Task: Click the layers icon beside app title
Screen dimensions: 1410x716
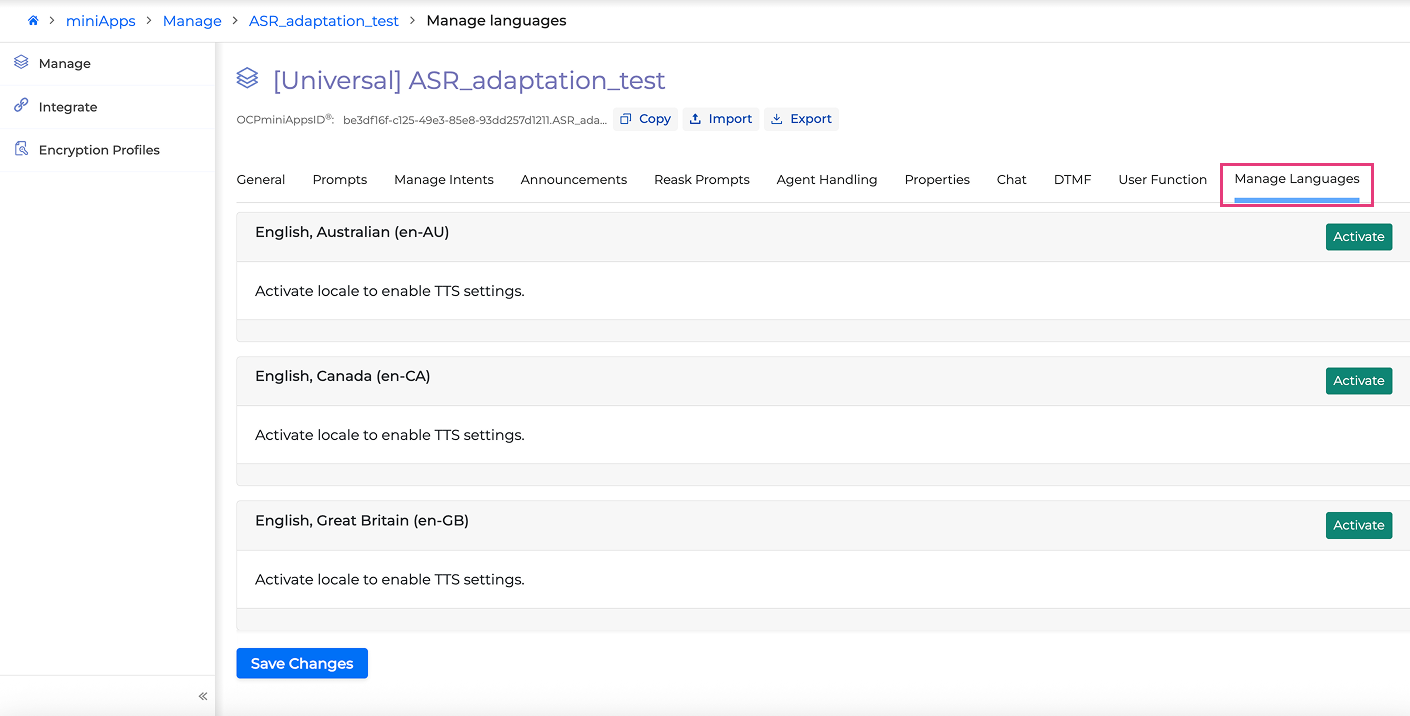Action: click(247, 78)
